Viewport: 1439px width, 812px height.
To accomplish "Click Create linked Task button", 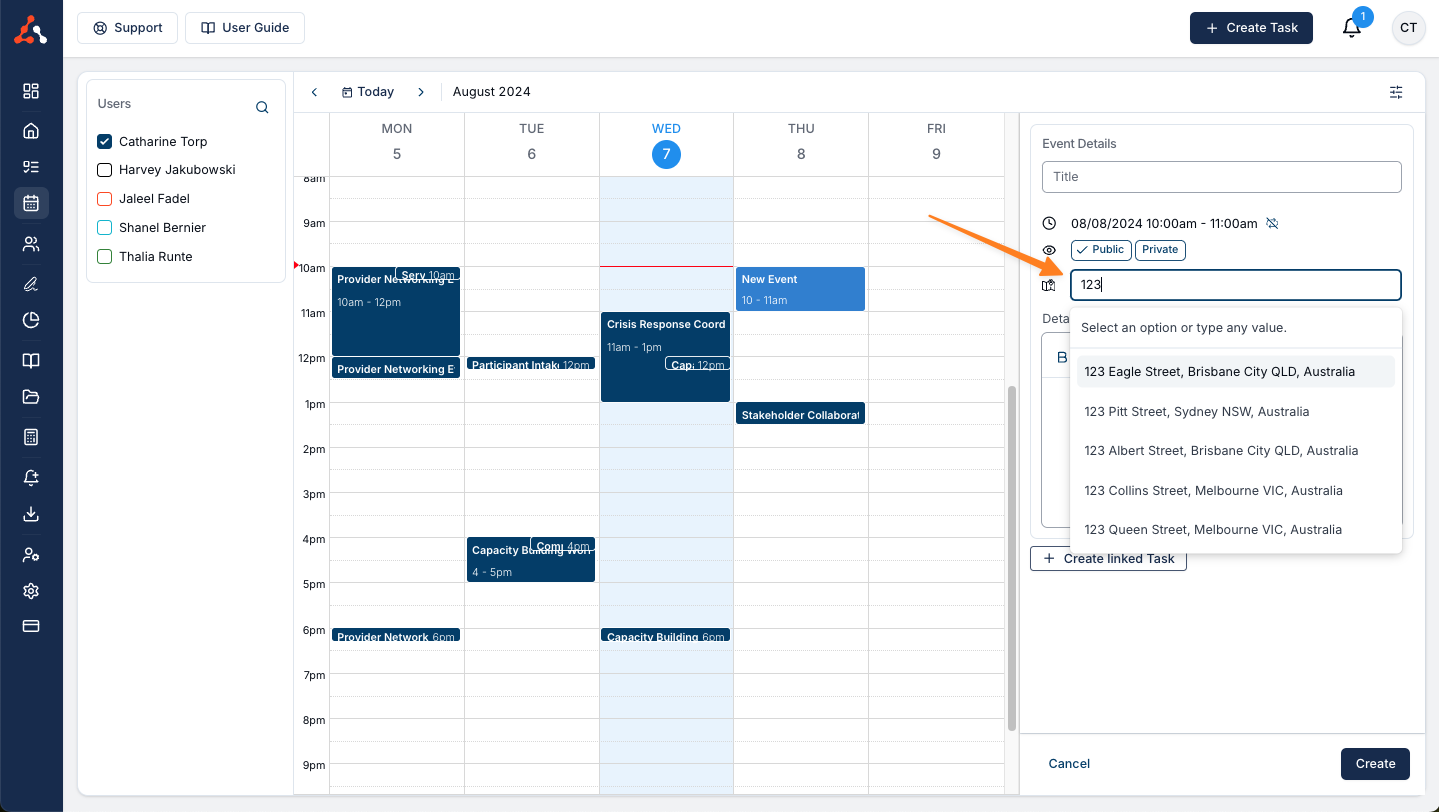I will (x=1108, y=559).
